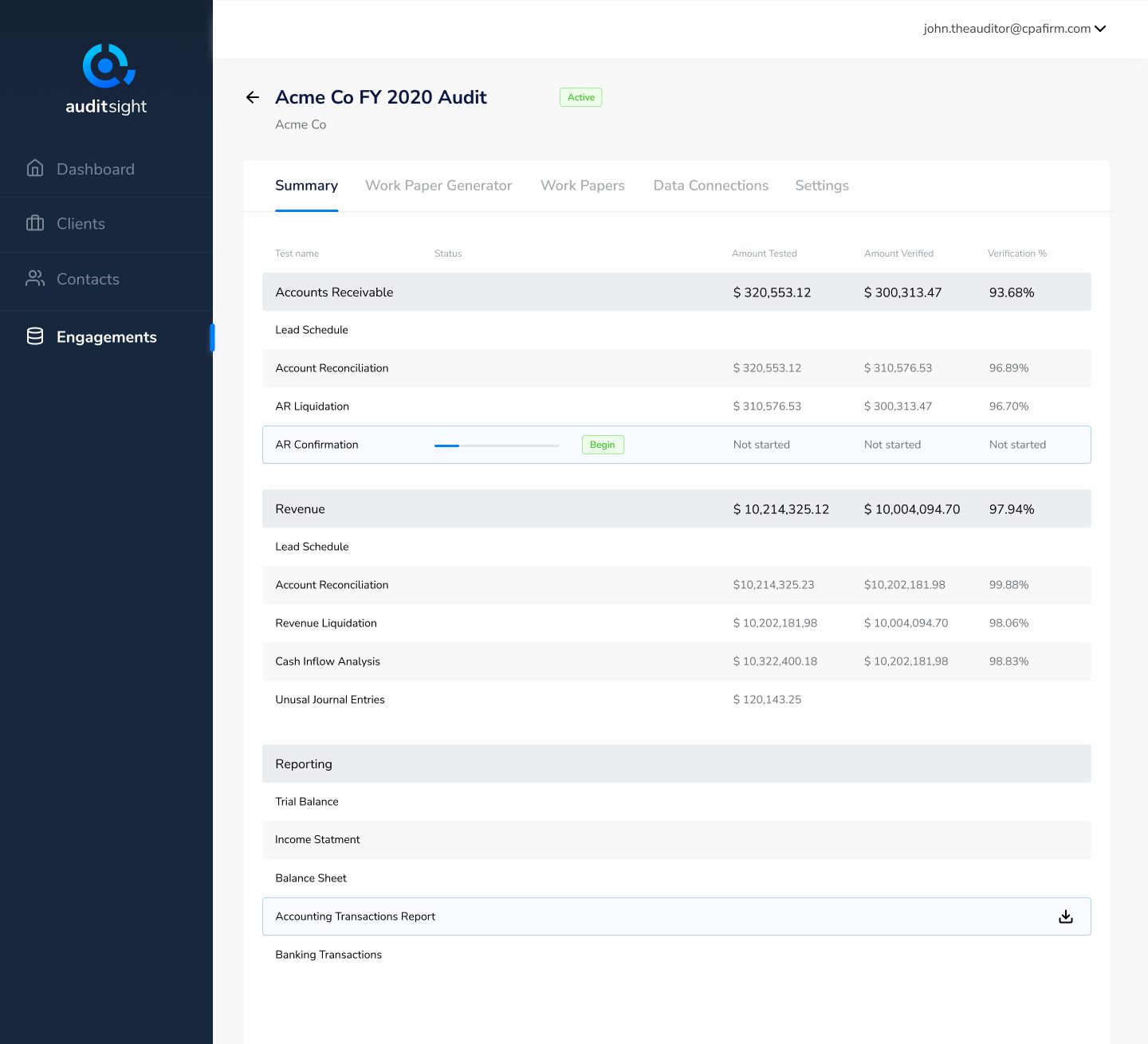The width and height of the screenshot is (1148, 1044).
Task: Open the Data Connections tab
Action: click(x=710, y=185)
